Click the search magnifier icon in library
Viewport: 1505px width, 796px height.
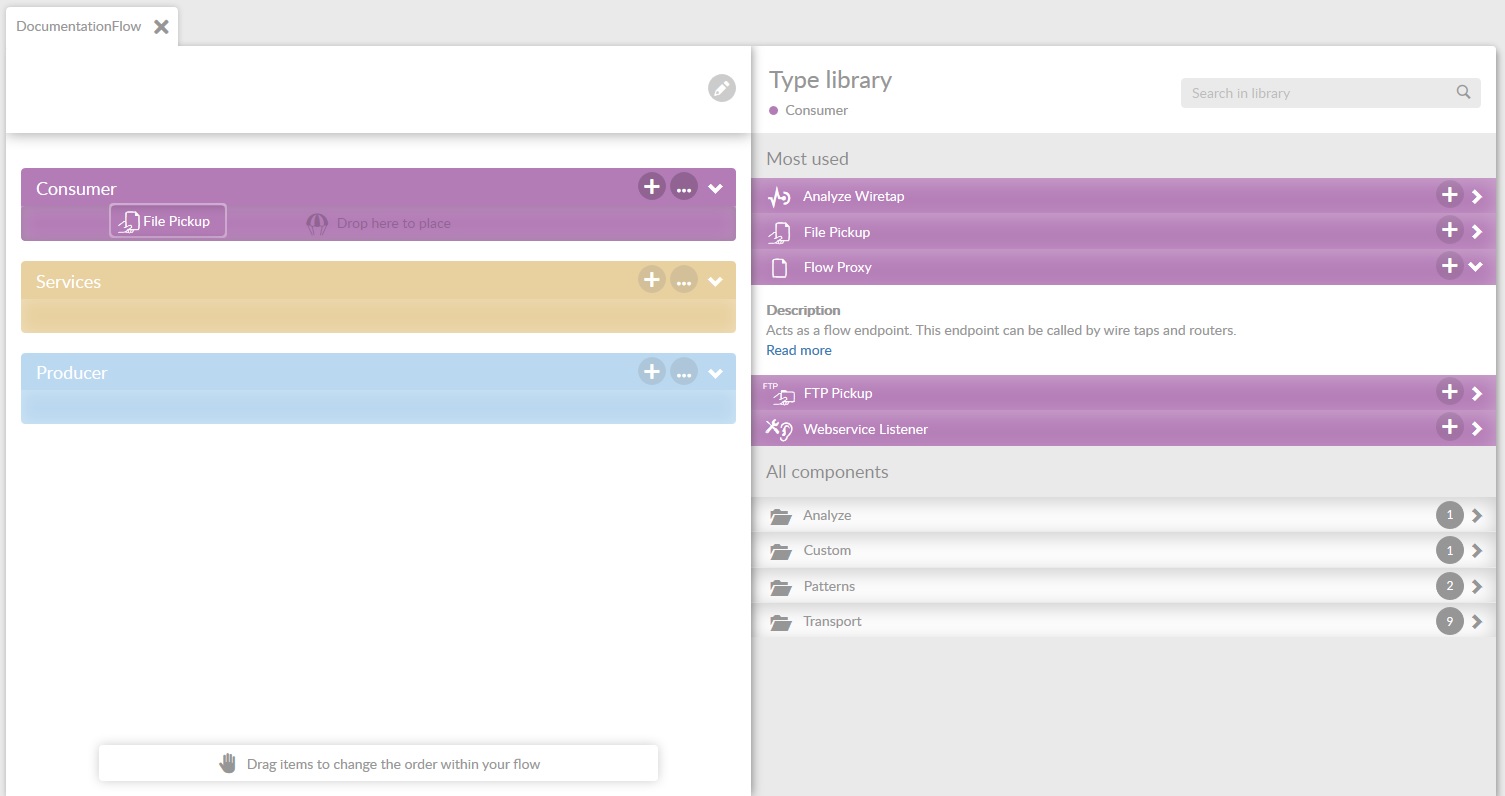(1463, 93)
